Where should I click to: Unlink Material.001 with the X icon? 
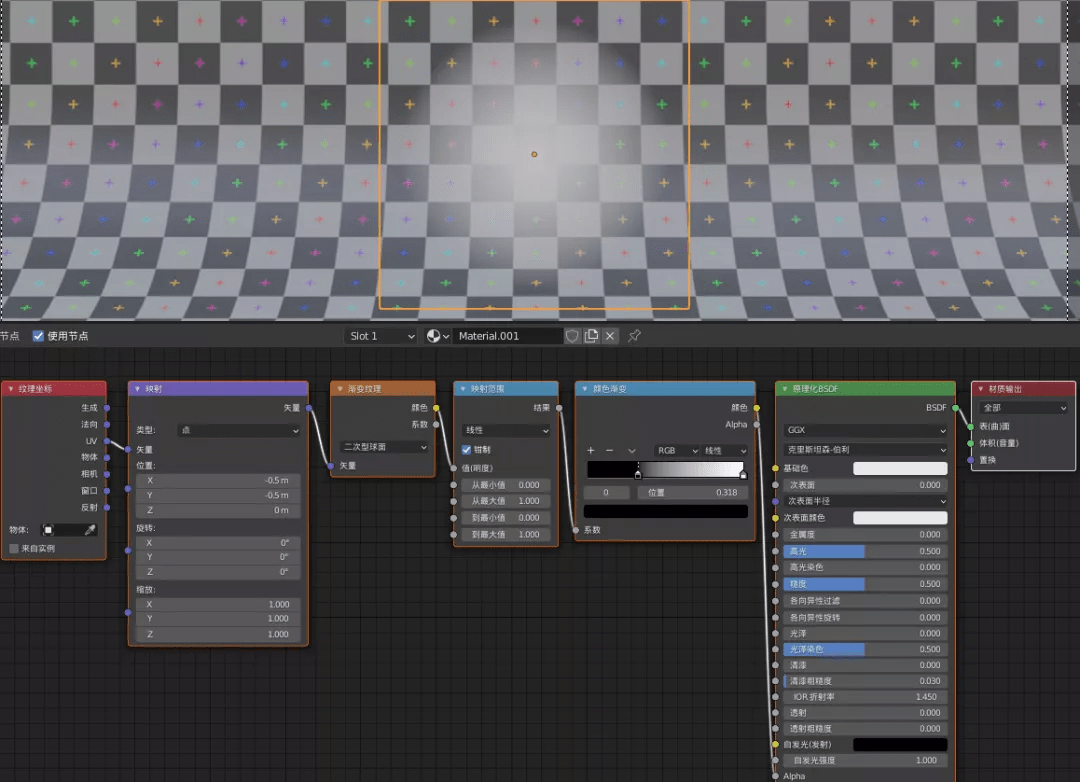pos(610,336)
